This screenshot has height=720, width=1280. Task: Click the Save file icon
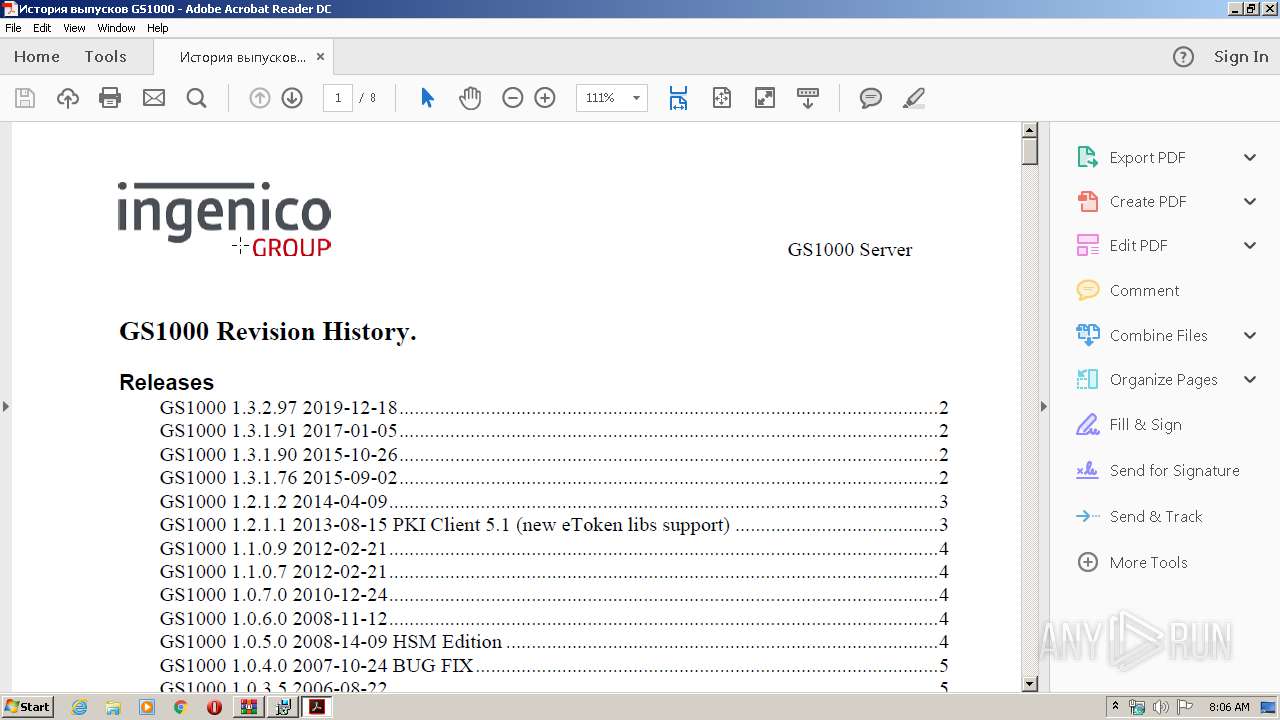25,98
